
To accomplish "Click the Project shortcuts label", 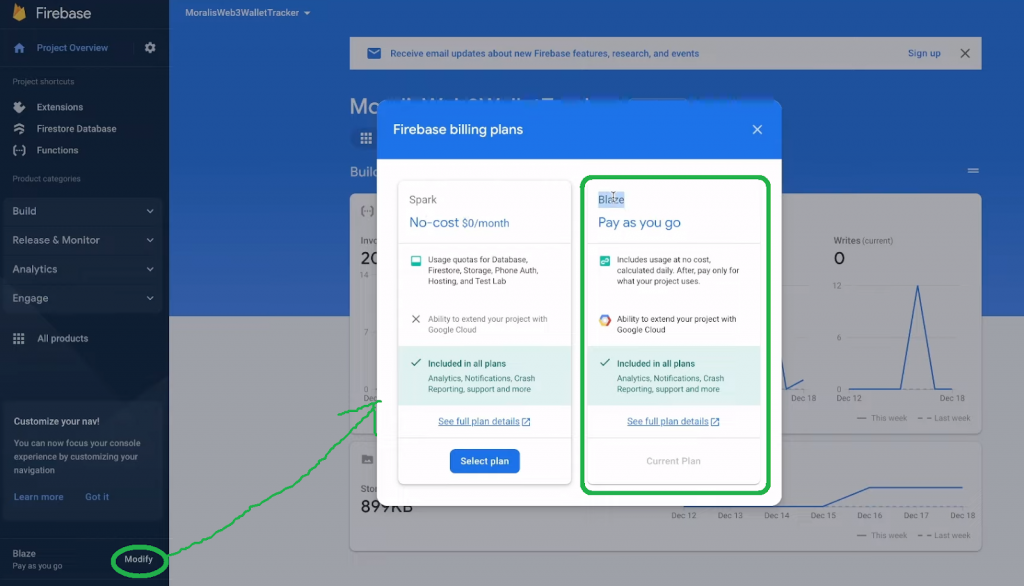I will [43, 82].
